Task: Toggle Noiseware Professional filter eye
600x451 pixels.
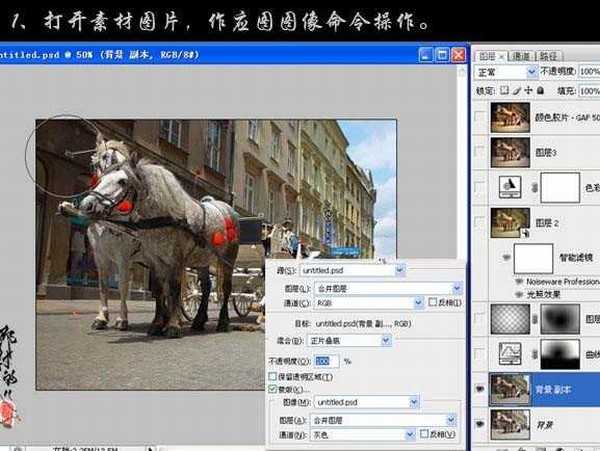Action: pyautogui.click(x=519, y=282)
